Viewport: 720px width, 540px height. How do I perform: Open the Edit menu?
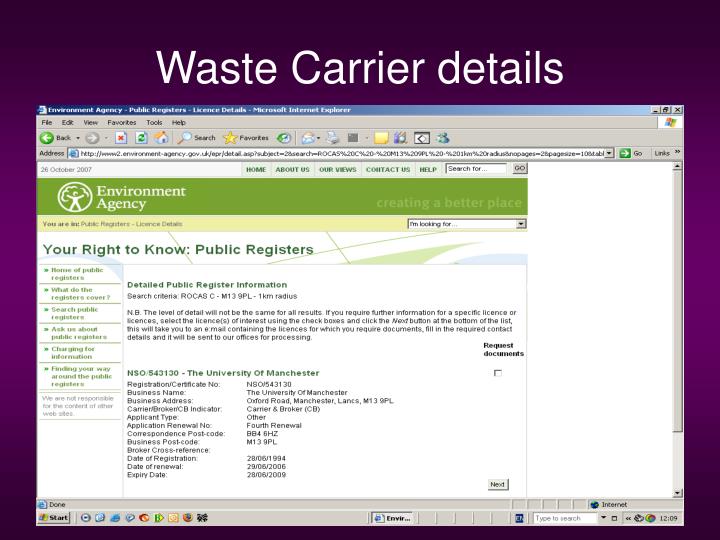coord(68,123)
